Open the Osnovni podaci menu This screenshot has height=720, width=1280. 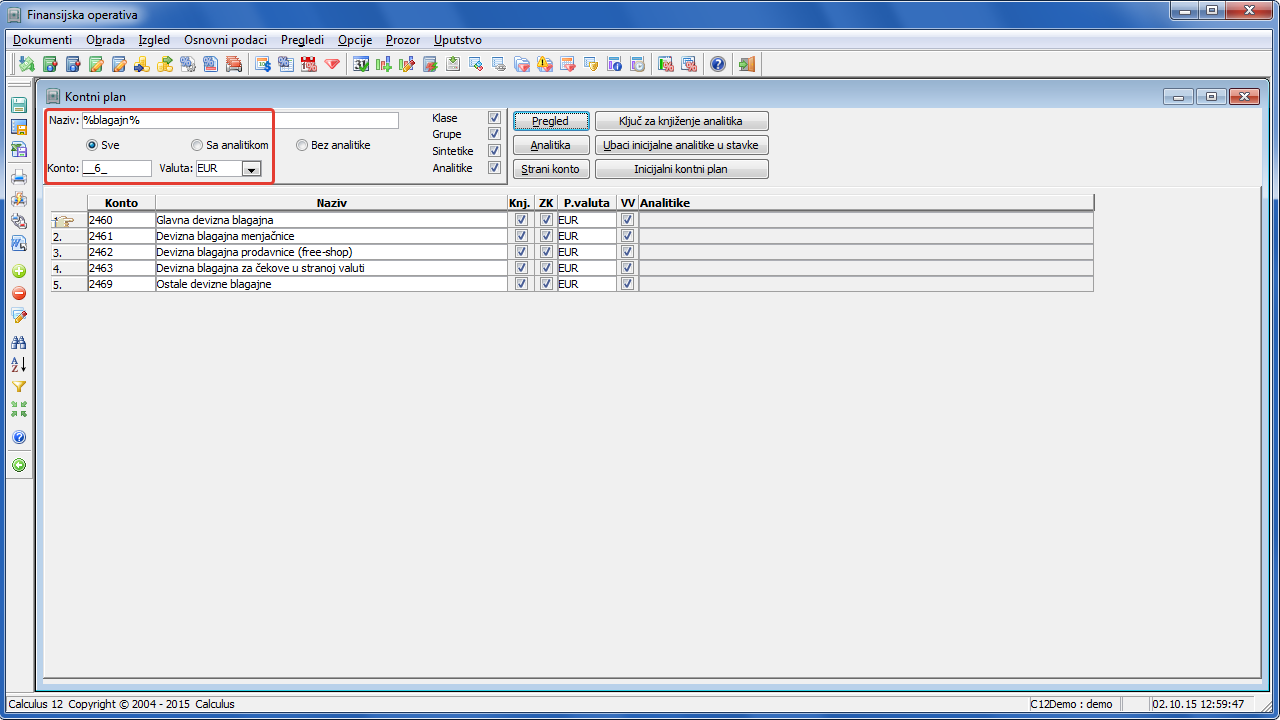point(225,40)
